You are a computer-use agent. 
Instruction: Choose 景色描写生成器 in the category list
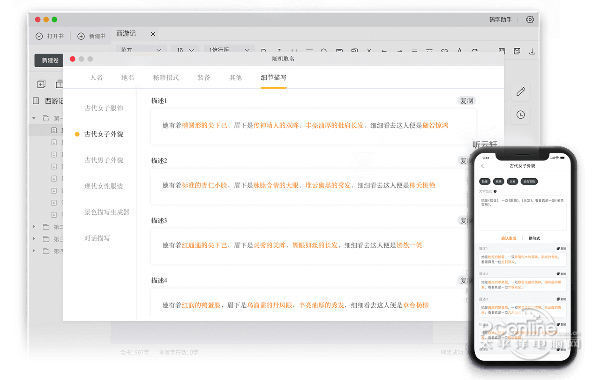tap(107, 212)
